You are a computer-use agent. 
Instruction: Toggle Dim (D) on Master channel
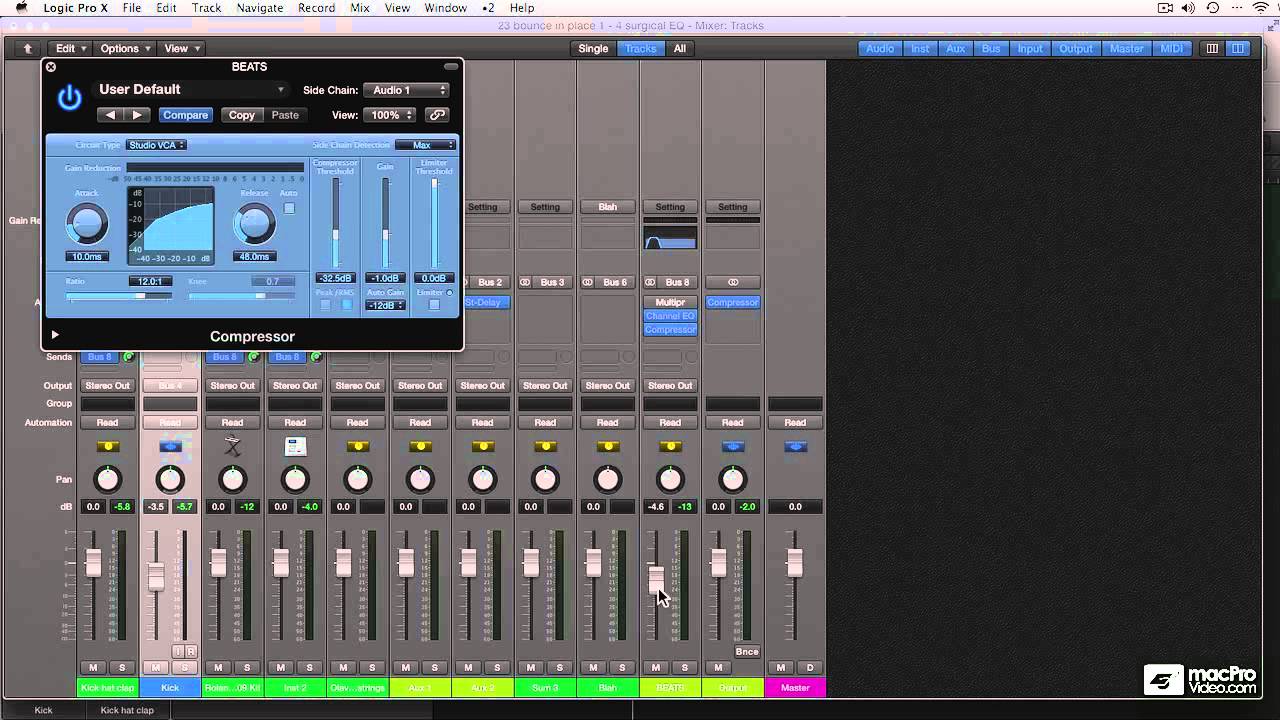click(x=810, y=667)
